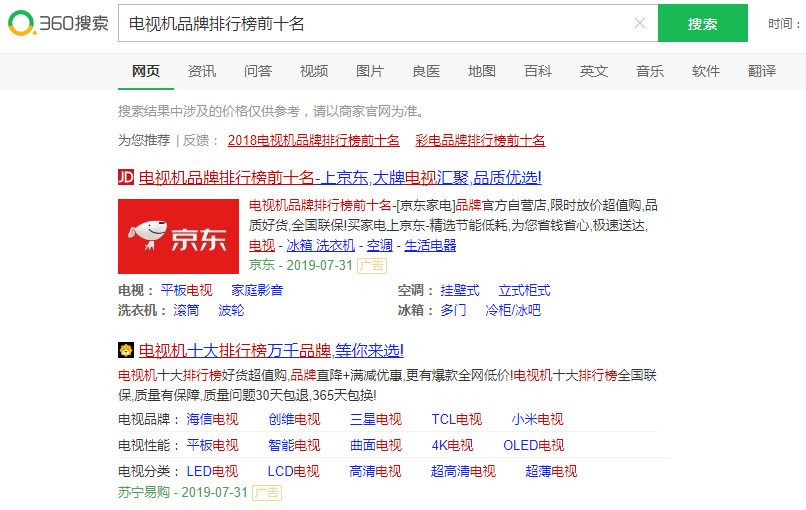Open the 曲面电视 link
Viewport: 806px width, 510px height.
click(x=376, y=445)
